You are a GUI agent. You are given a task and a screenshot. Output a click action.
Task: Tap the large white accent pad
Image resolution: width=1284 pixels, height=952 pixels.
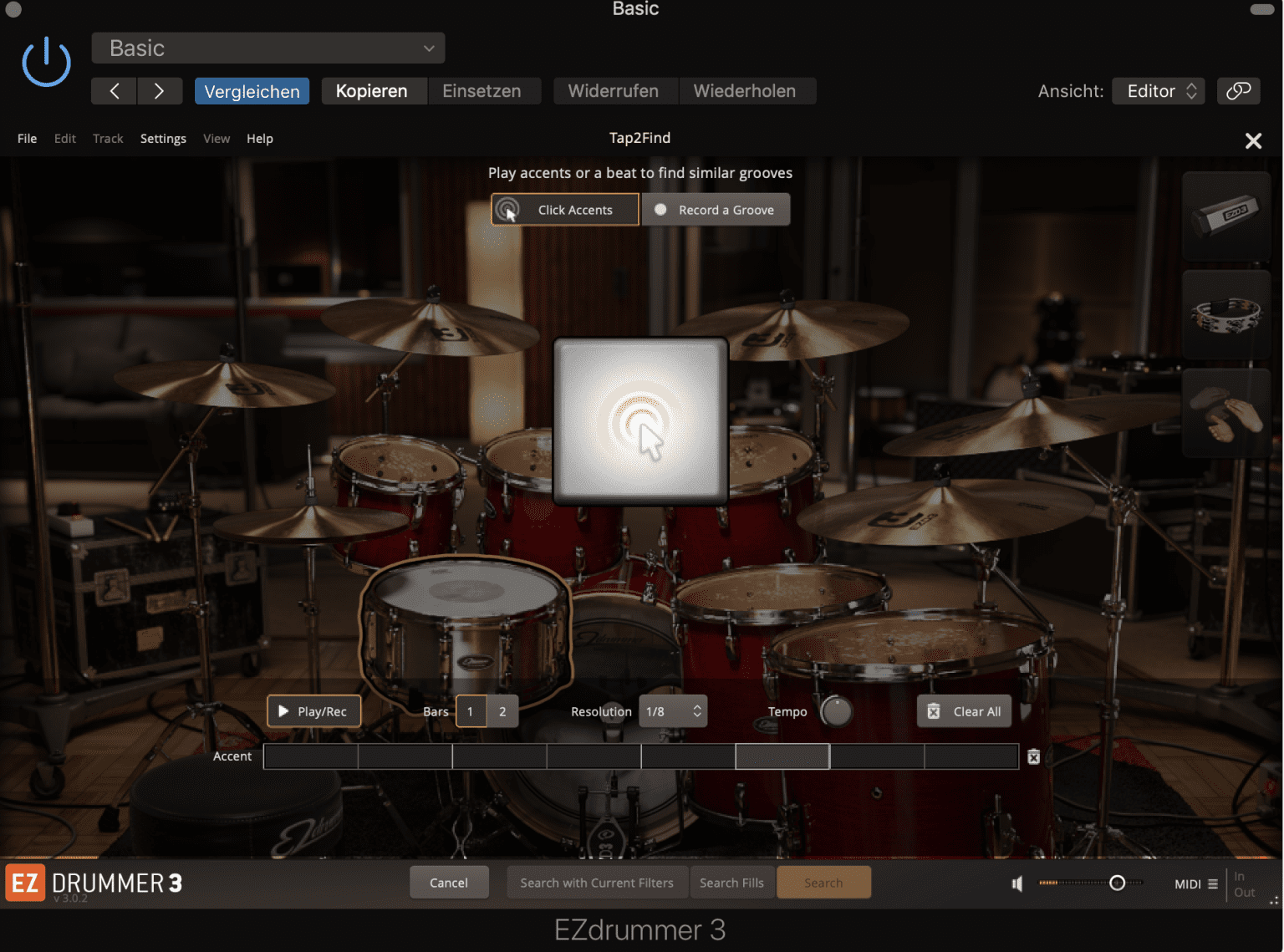coord(640,421)
